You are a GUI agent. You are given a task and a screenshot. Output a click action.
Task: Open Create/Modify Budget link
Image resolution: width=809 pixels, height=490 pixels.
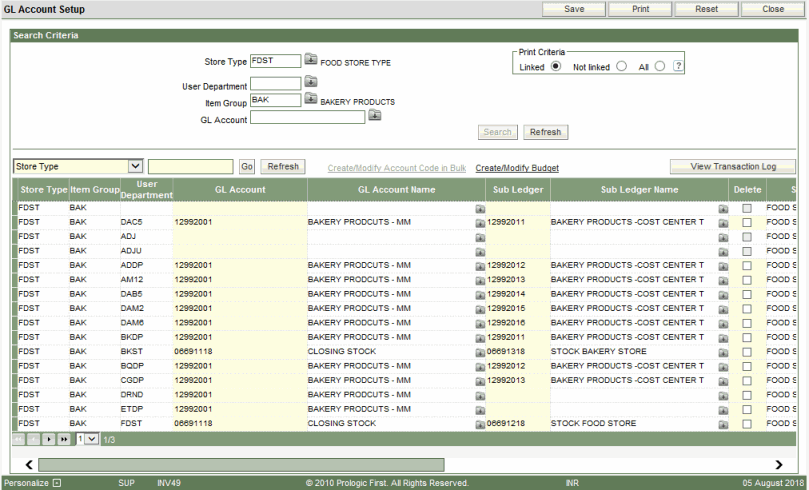point(517,168)
